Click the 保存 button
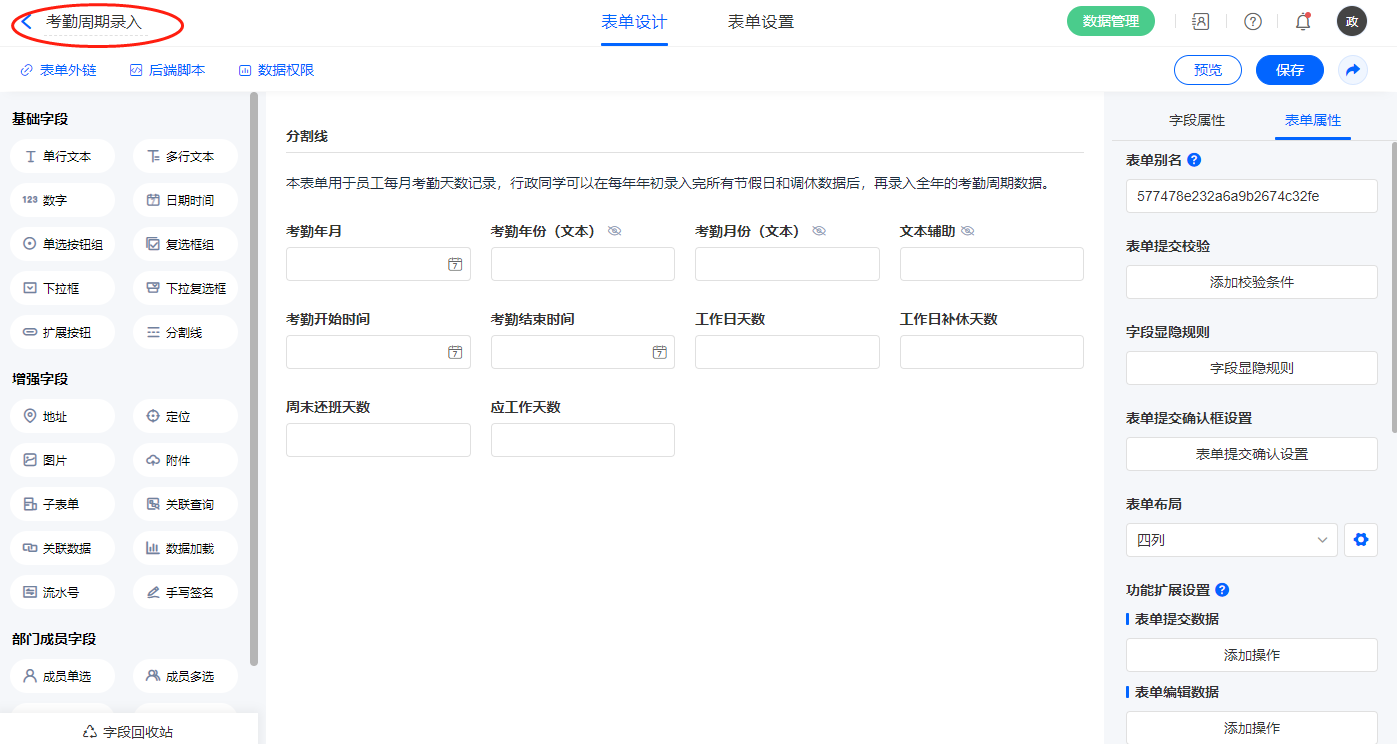Screen dimensions: 1397x744 coord(1289,70)
